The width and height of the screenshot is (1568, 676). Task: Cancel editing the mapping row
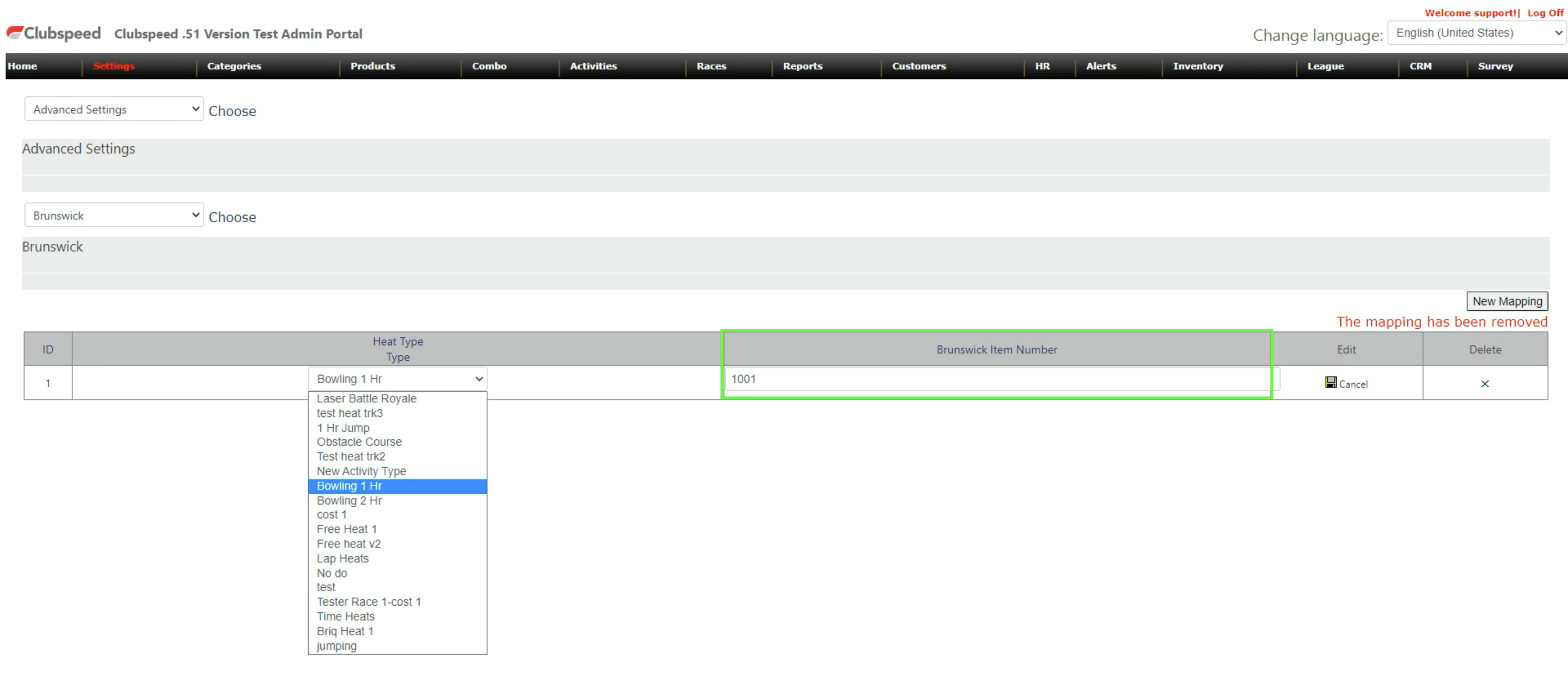(1353, 384)
